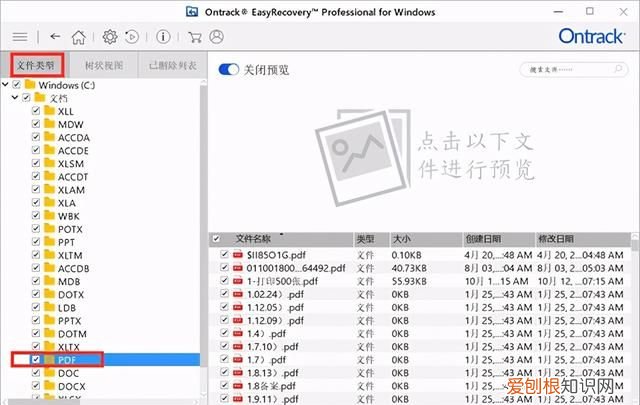This screenshot has height=405, width=640.
Task: Return to the home screen icon
Action: 78,37
